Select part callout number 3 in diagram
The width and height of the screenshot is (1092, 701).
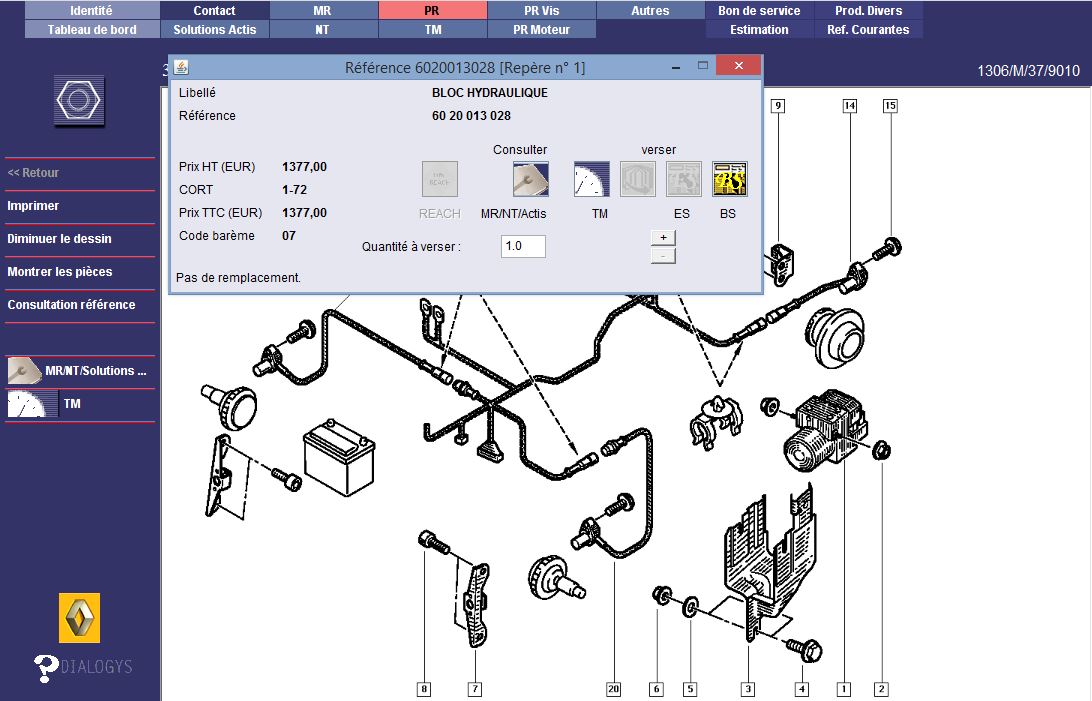click(x=747, y=688)
